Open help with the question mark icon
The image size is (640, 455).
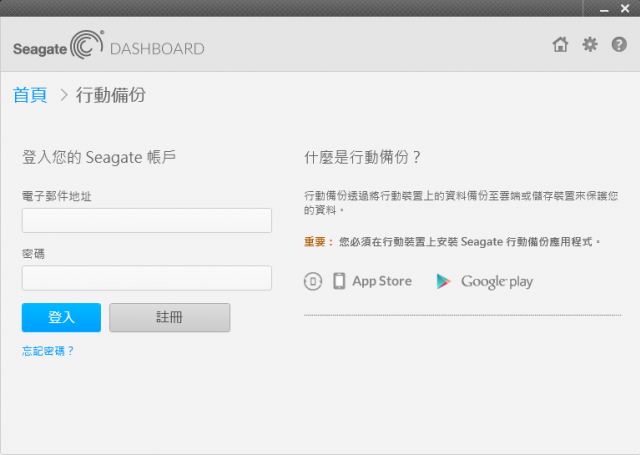tap(619, 44)
